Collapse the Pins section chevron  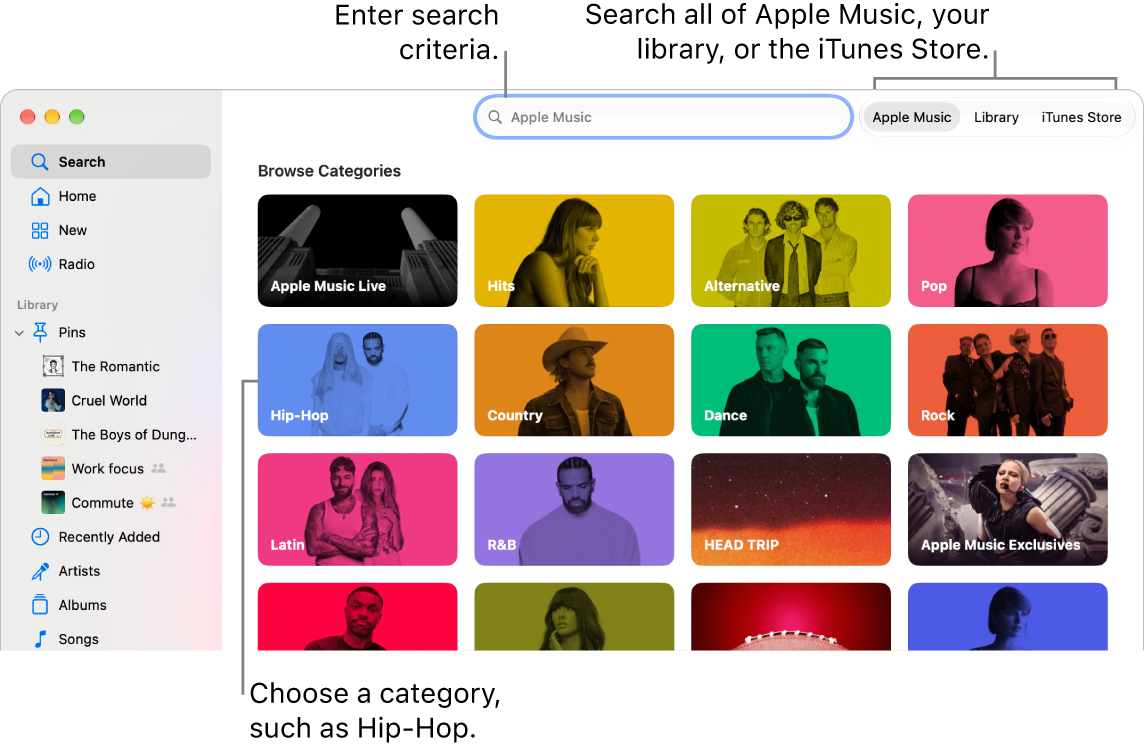click(19, 333)
